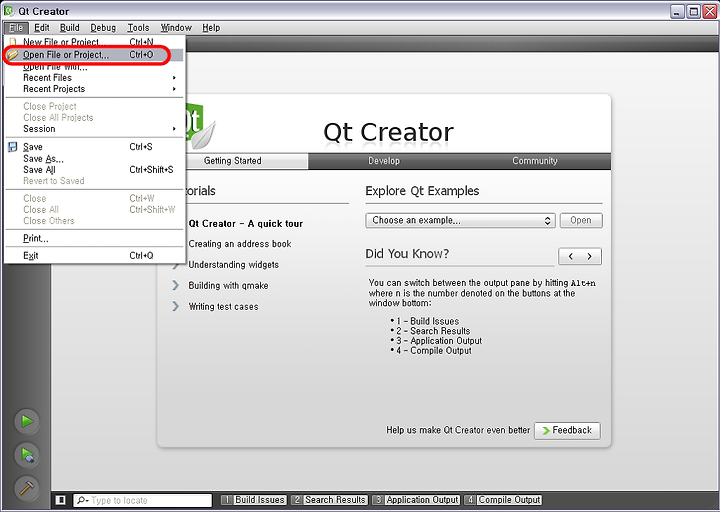Toggle the sidebar icon beside the locator

click(60, 500)
